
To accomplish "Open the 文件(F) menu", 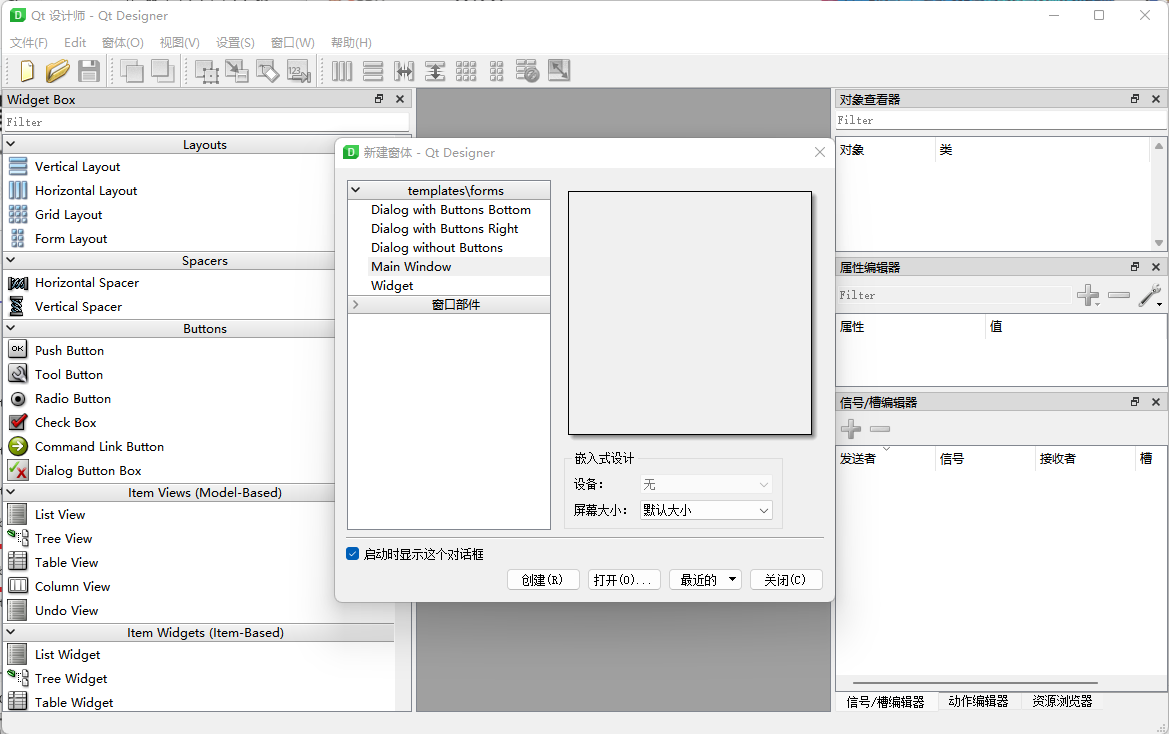I will (28, 42).
